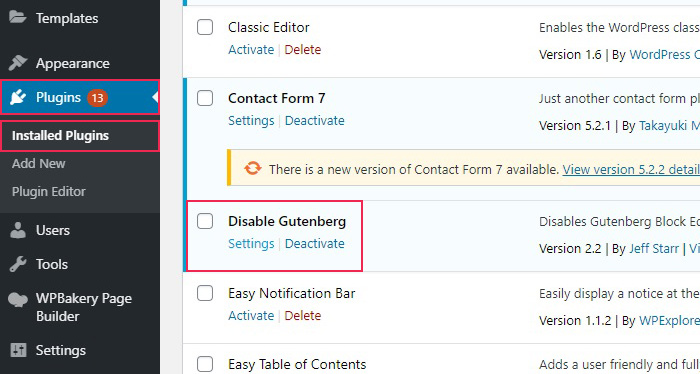The image size is (700, 374).
Task: Open Plugin Editor in the sidebar
Action: (x=49, y=191)
